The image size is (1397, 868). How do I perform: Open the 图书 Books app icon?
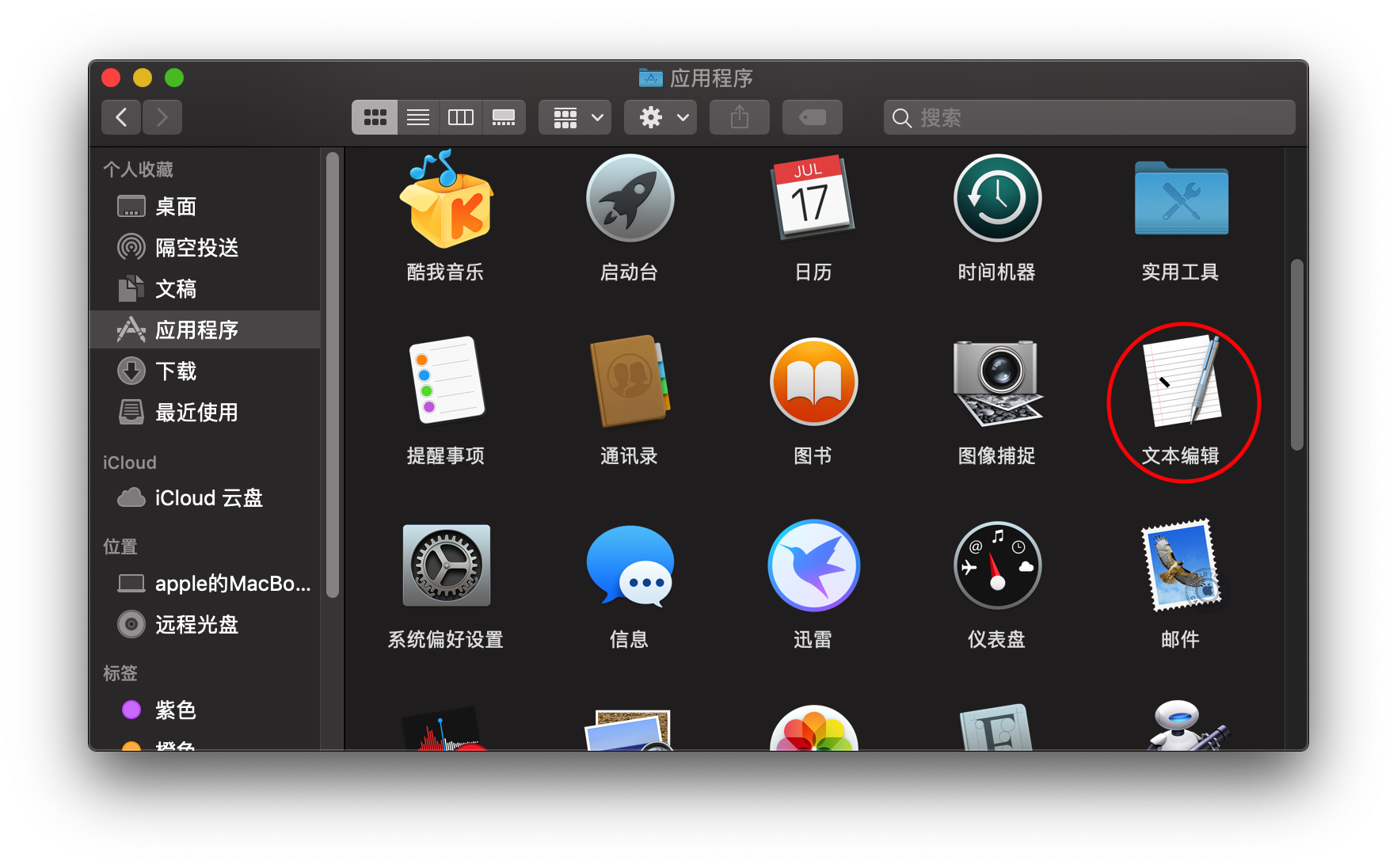pos(813,382)
